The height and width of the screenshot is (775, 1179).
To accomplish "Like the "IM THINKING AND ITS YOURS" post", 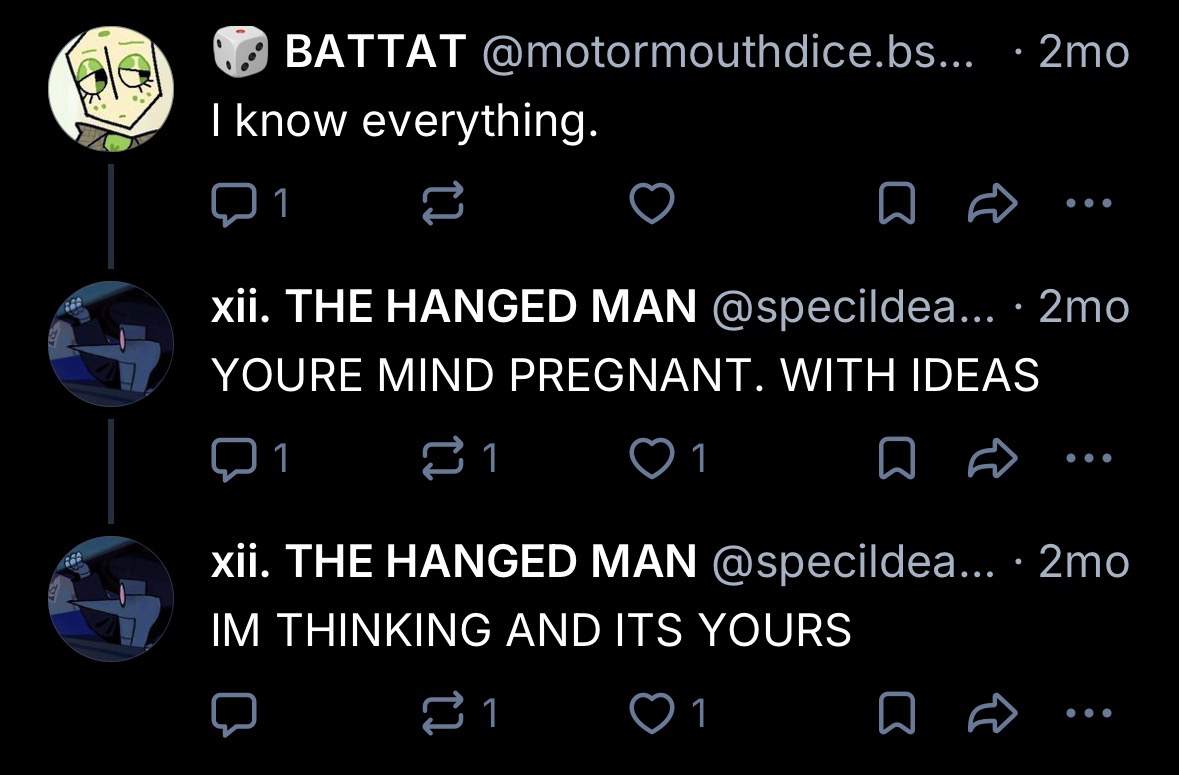I will [x=652, y=713].
